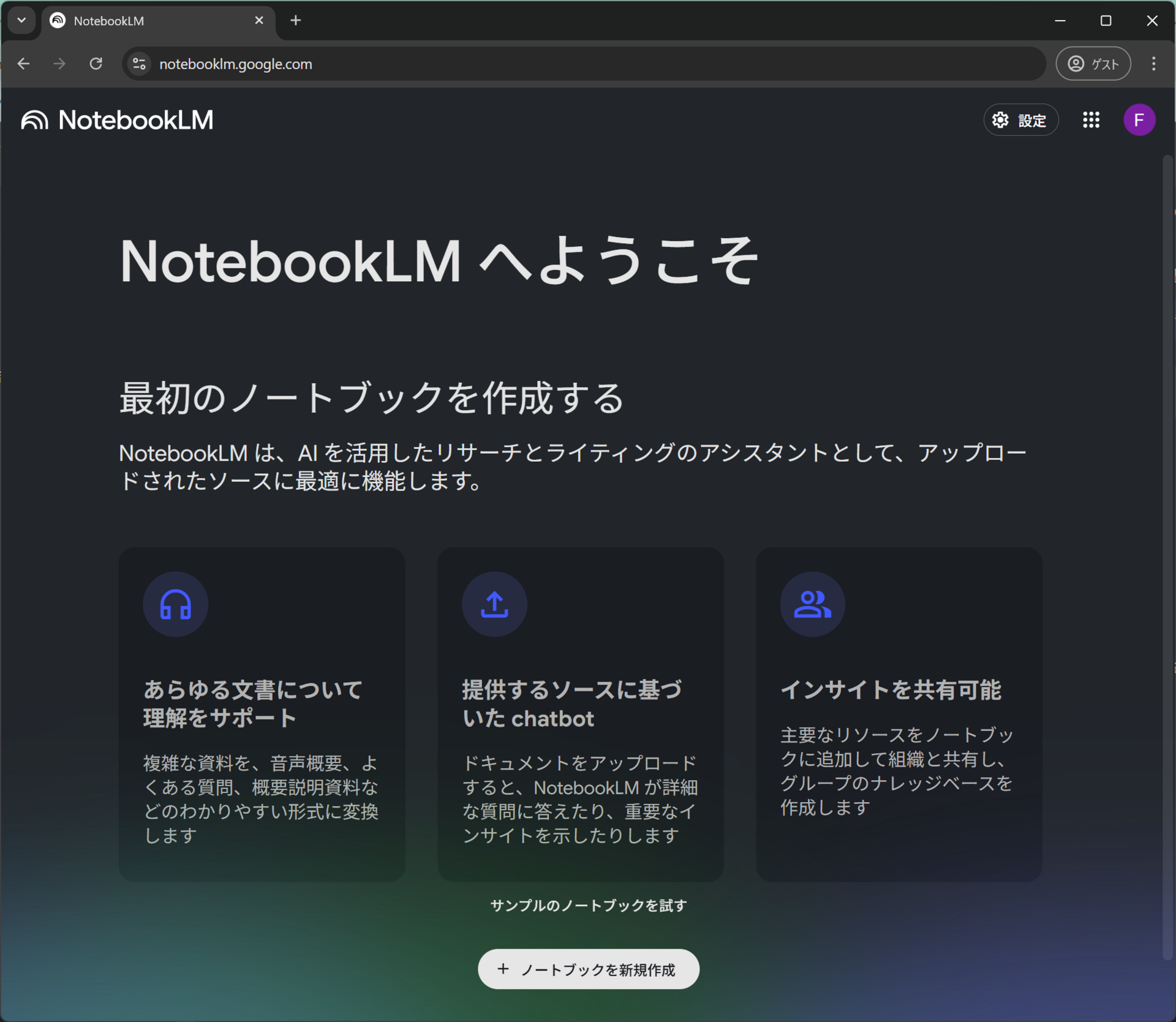Reload the page with the refresh icon
The width and height of the screenshot is (1176, 1022).
point(96,64)
